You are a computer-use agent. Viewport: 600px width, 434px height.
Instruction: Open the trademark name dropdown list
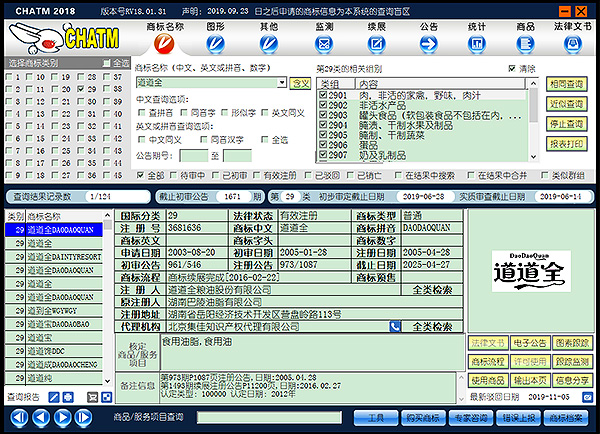281,83
